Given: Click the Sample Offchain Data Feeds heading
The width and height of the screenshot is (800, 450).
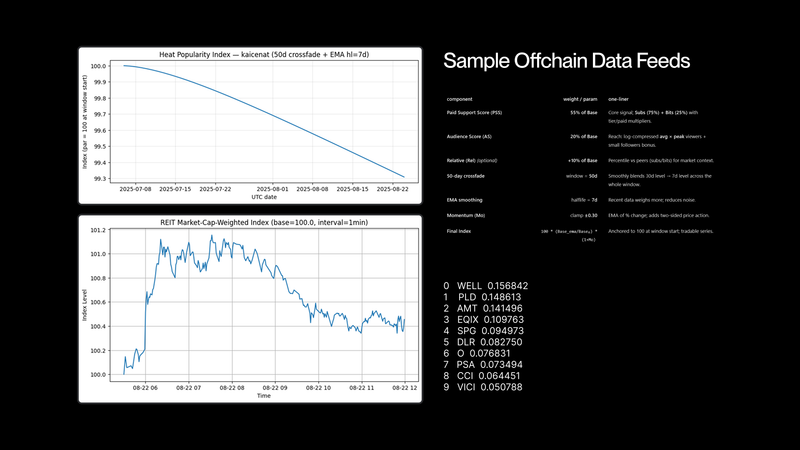Looking at the screenshot, I should (x=566, y=61).
